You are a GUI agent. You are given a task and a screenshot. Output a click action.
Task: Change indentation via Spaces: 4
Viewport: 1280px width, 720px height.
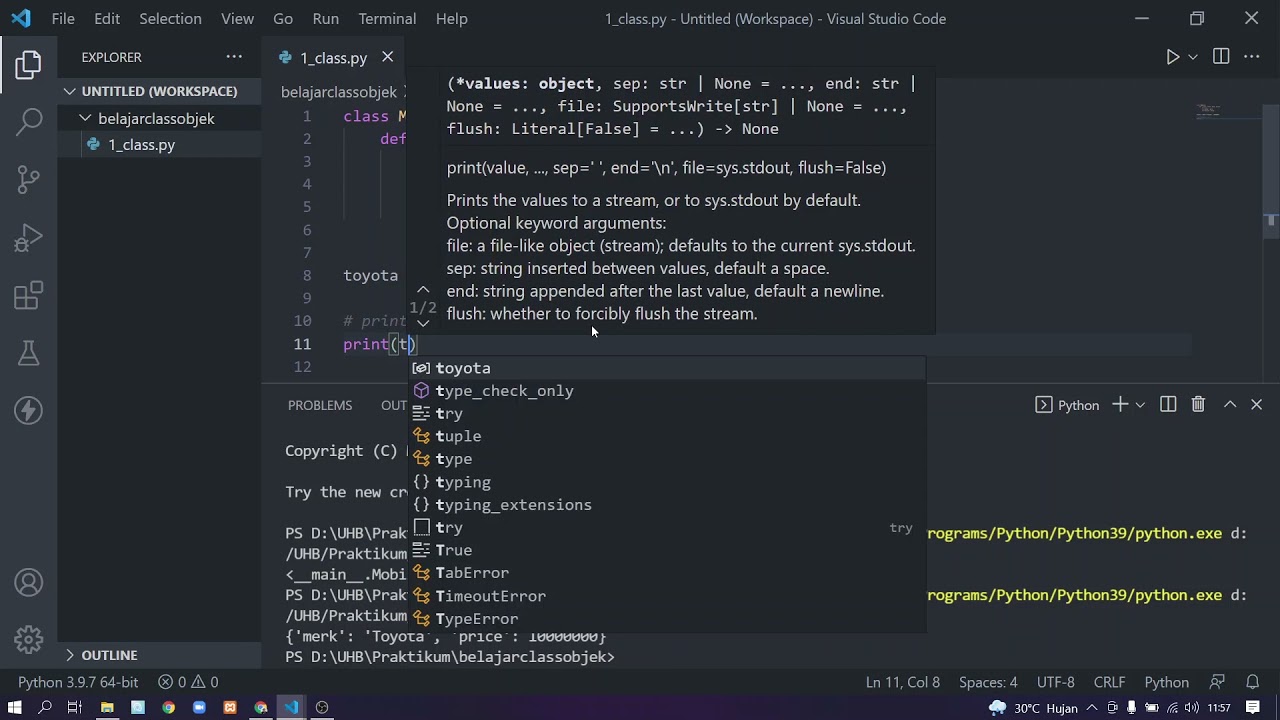(988, 682)
